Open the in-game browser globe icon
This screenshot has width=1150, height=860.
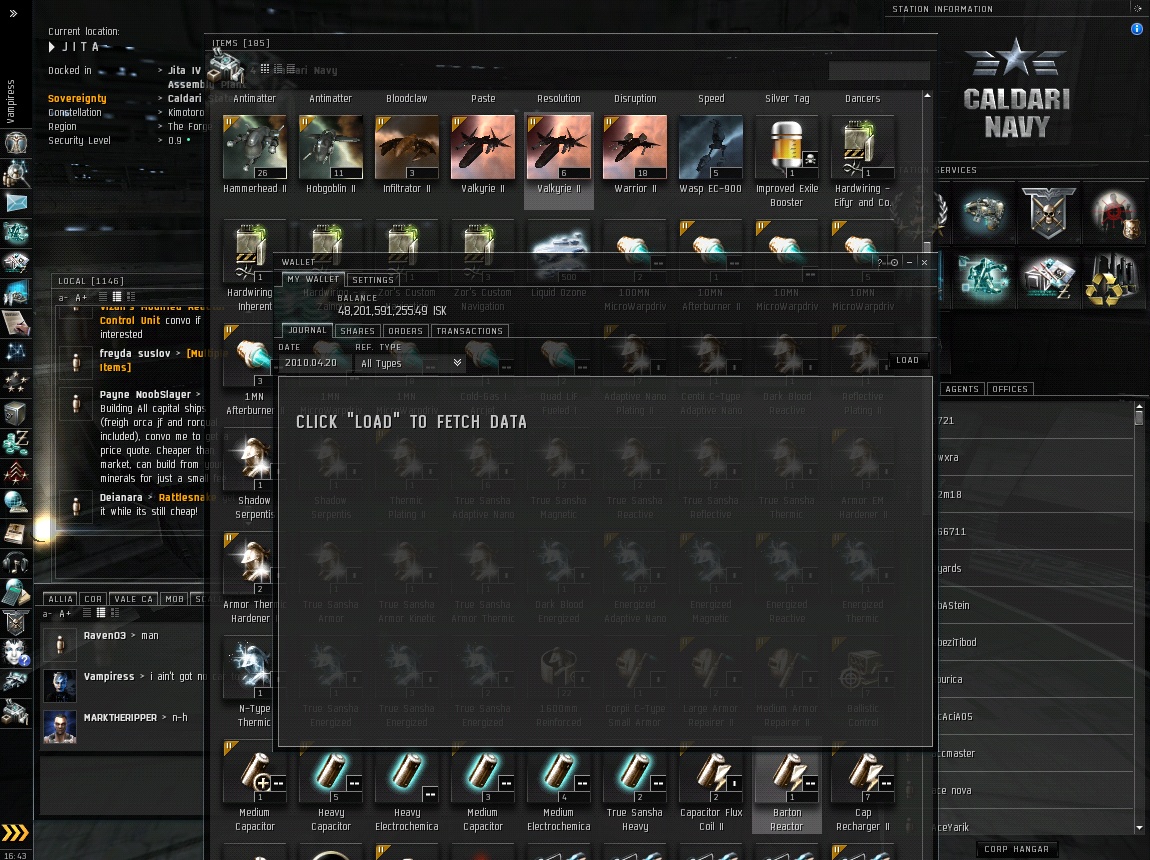pyautogui.click(x=15, y=502)
